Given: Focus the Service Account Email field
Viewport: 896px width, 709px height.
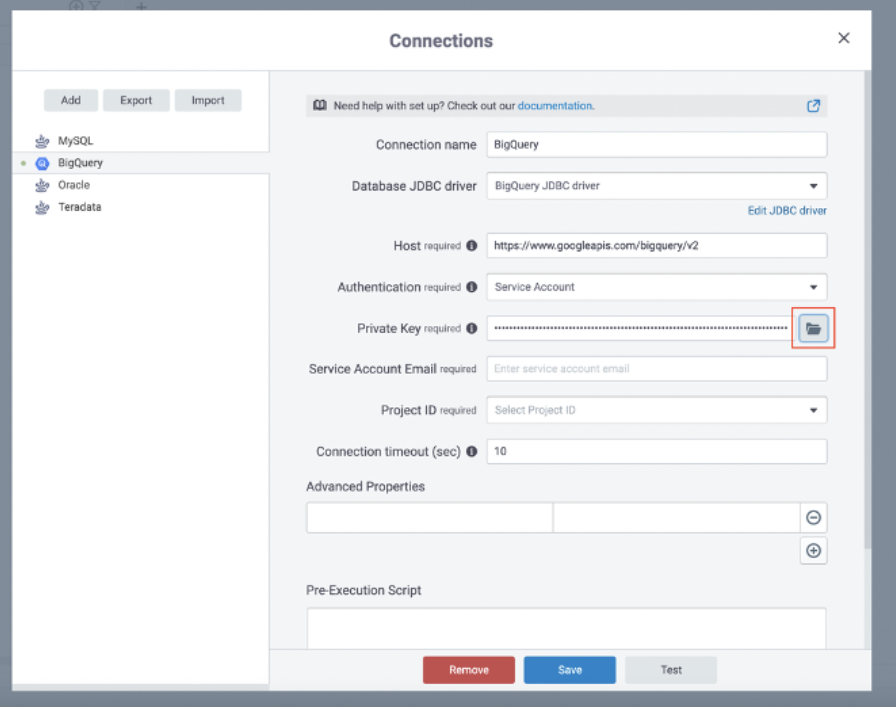Looking at the screenshot, I should pos(657,369).
